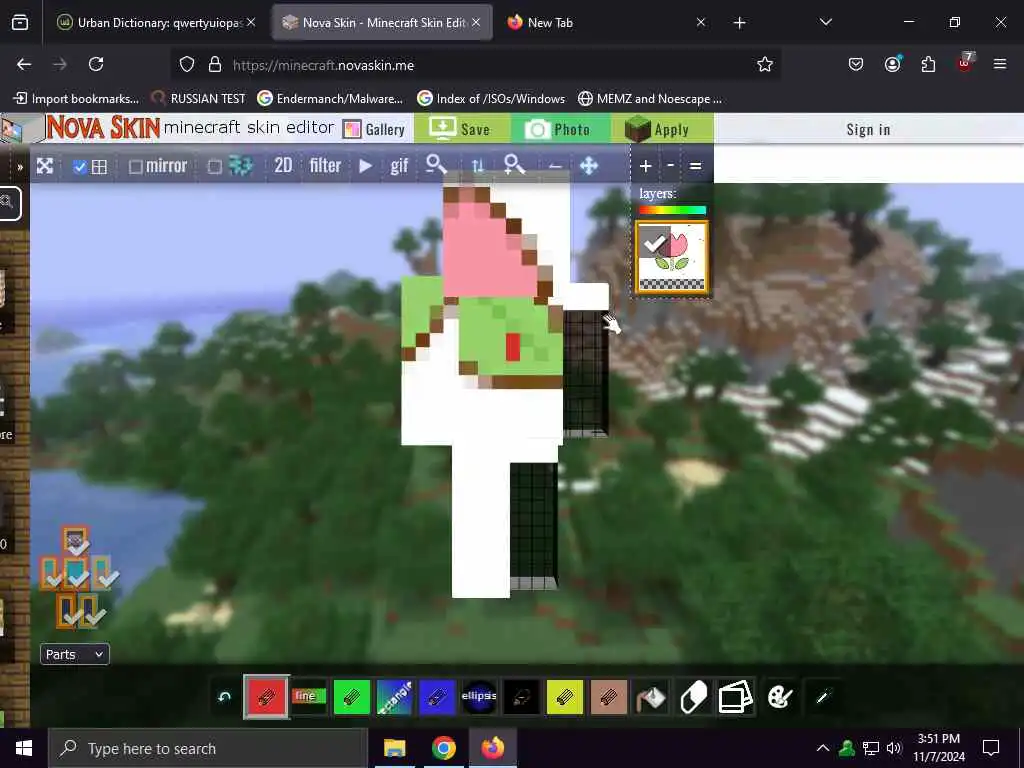
Task: Click the move cross-arrows icon
Action: [588, 166]
